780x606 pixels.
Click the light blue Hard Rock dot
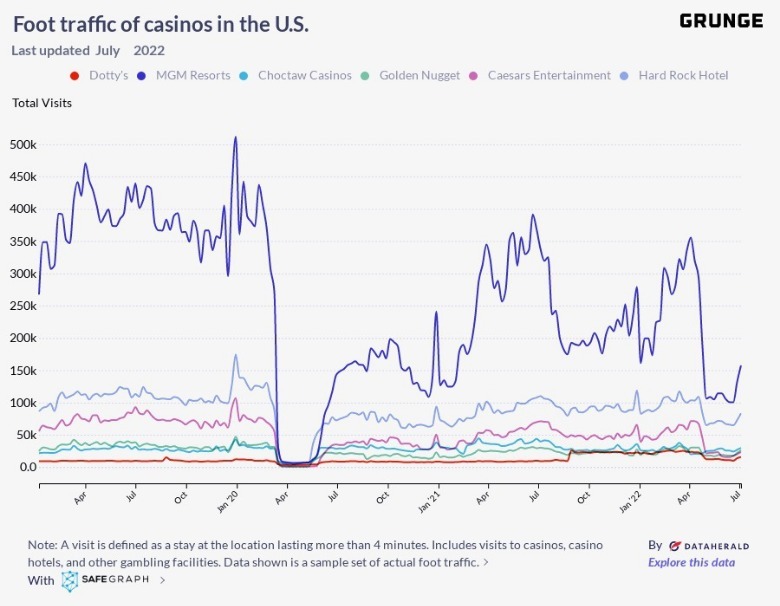pos(625,76)
